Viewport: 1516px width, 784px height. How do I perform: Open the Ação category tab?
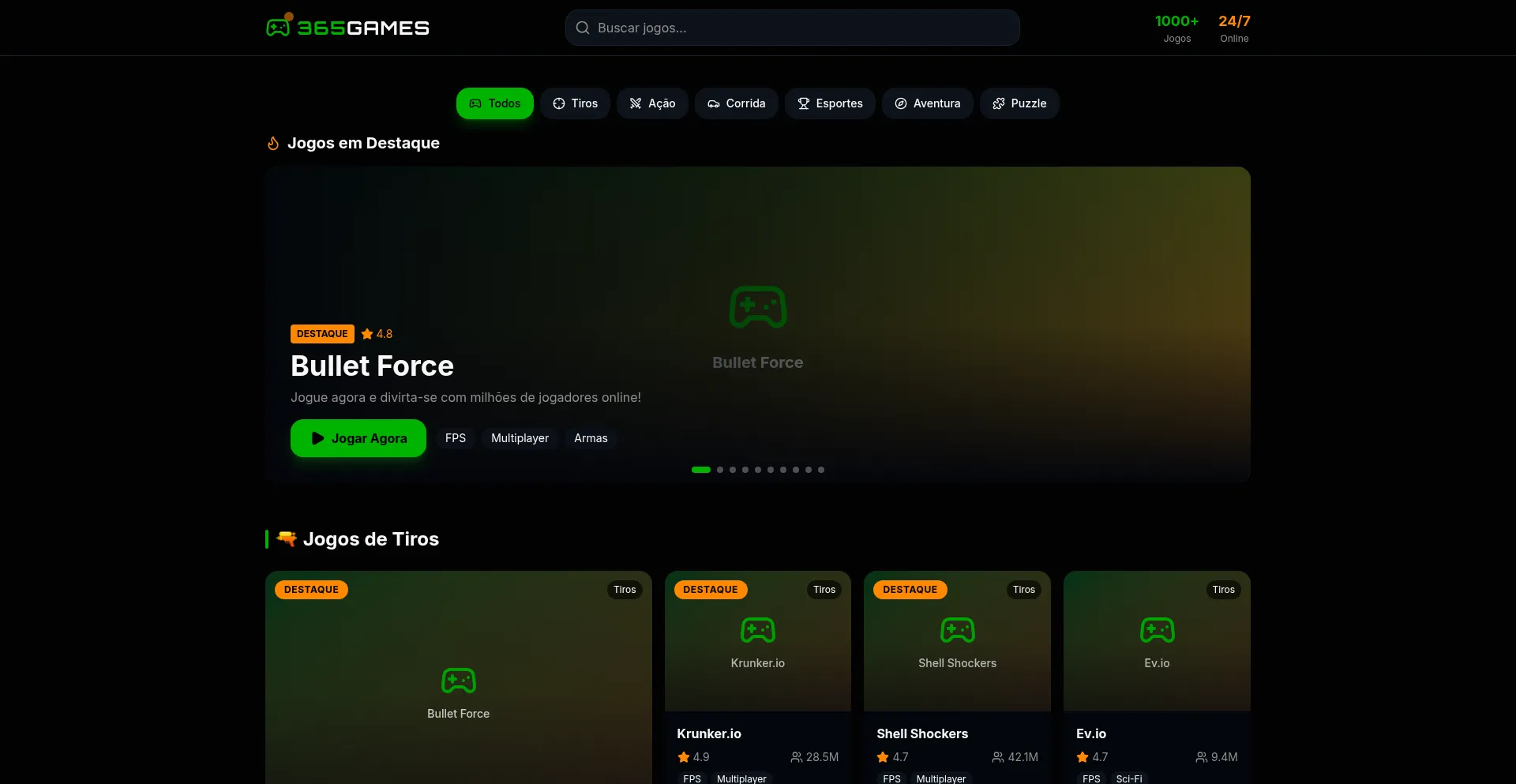652,103
